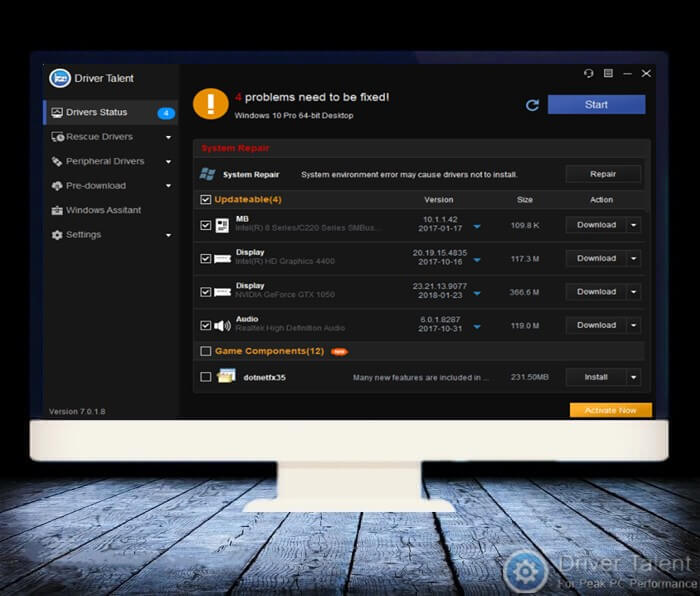
Task: Open the support headset icon
Action: click(x=589, y=73)
